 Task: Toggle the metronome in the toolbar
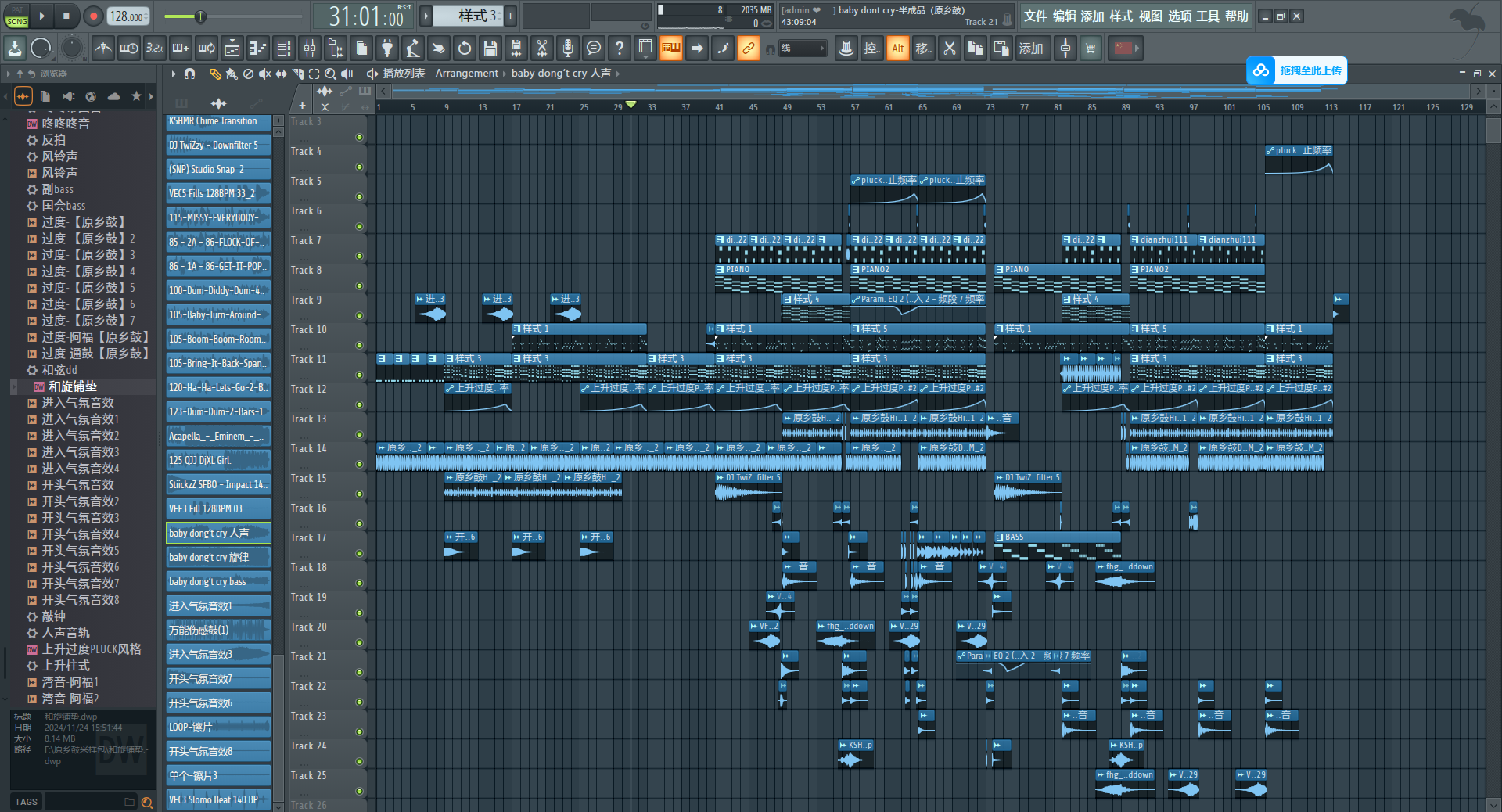coord(103,49)
